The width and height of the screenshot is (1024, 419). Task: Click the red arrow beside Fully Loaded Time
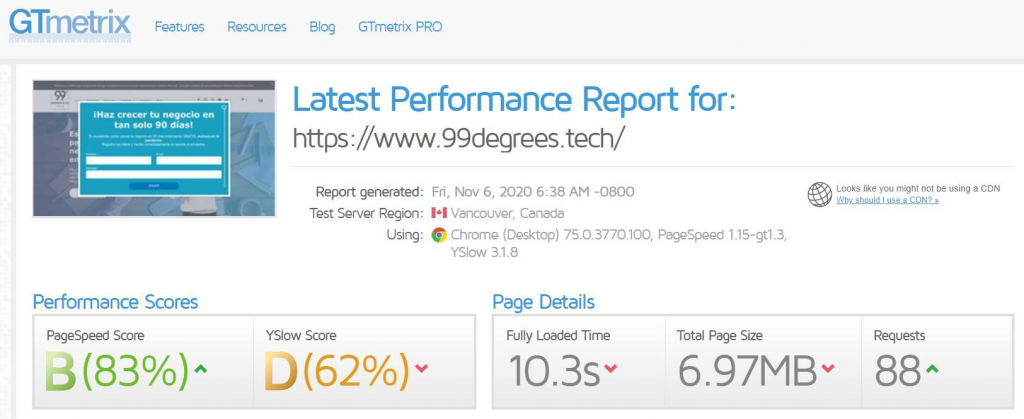[x=611, y=370]
